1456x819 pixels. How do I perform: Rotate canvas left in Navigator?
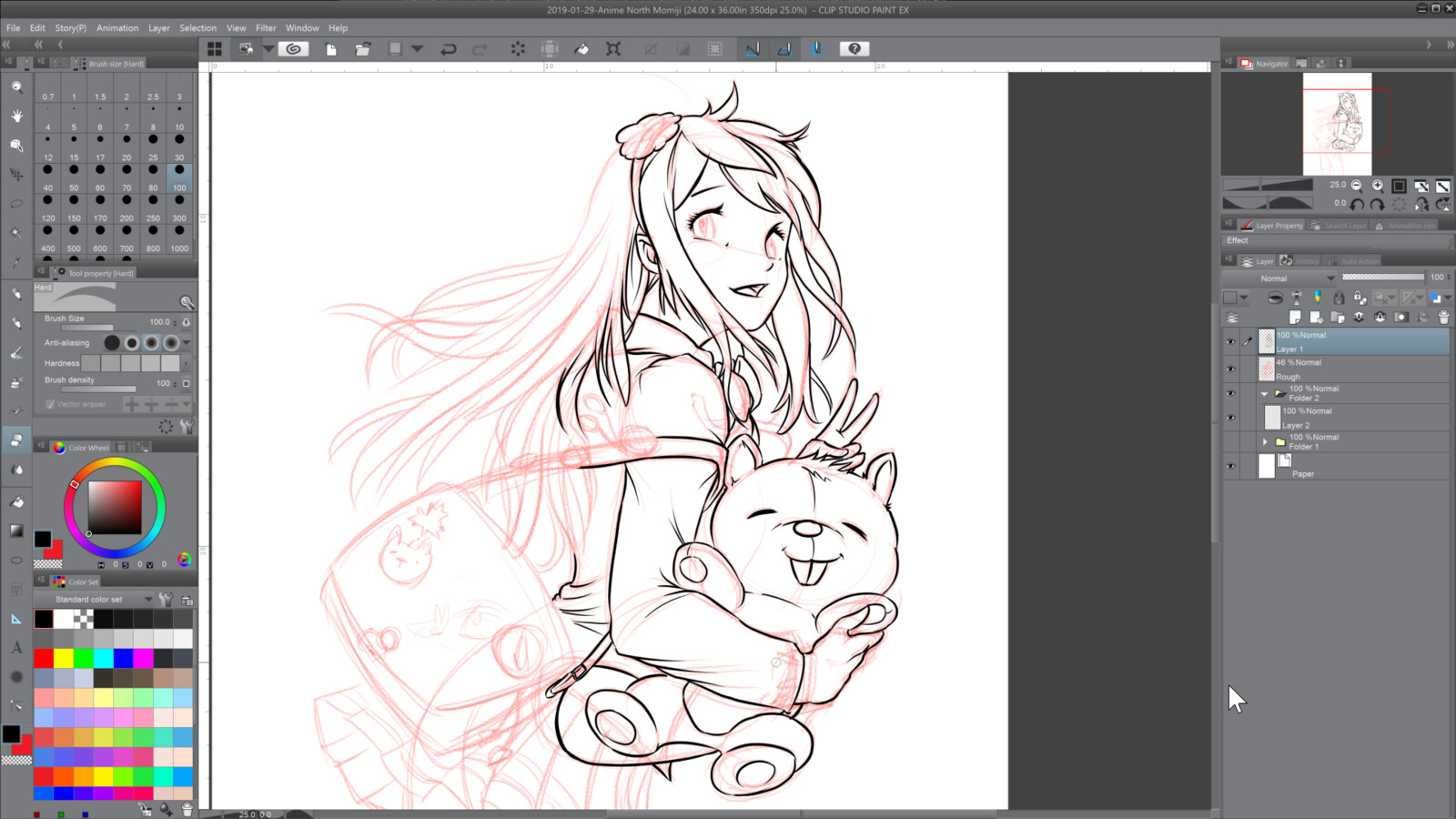click(x=1357, y=205)
